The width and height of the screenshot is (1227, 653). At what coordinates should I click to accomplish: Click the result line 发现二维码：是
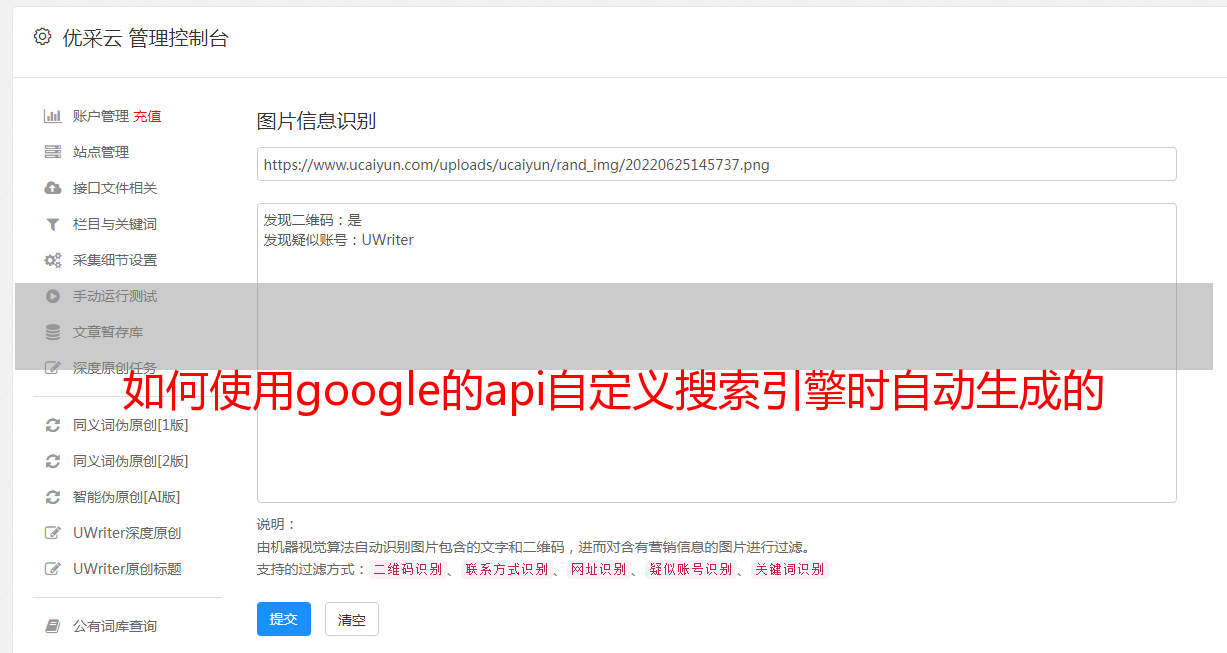[x=313, y=220]
